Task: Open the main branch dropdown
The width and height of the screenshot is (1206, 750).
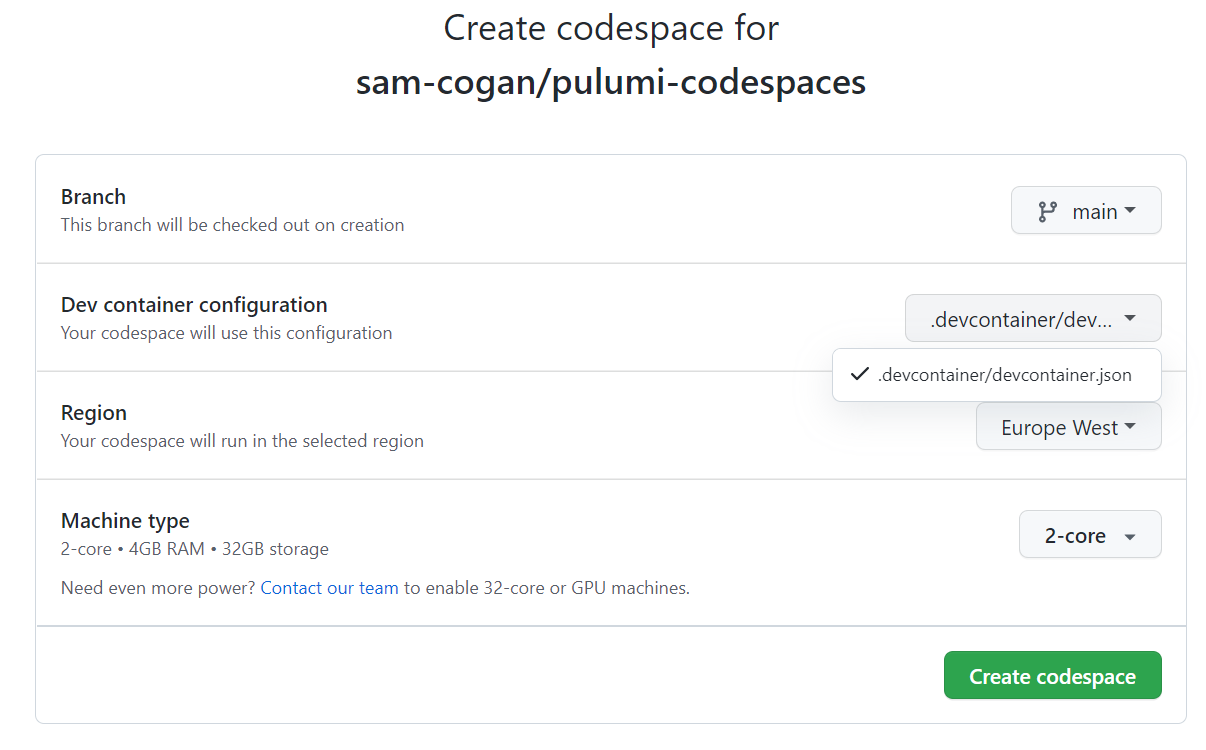Action: (x=1086, y=211)
